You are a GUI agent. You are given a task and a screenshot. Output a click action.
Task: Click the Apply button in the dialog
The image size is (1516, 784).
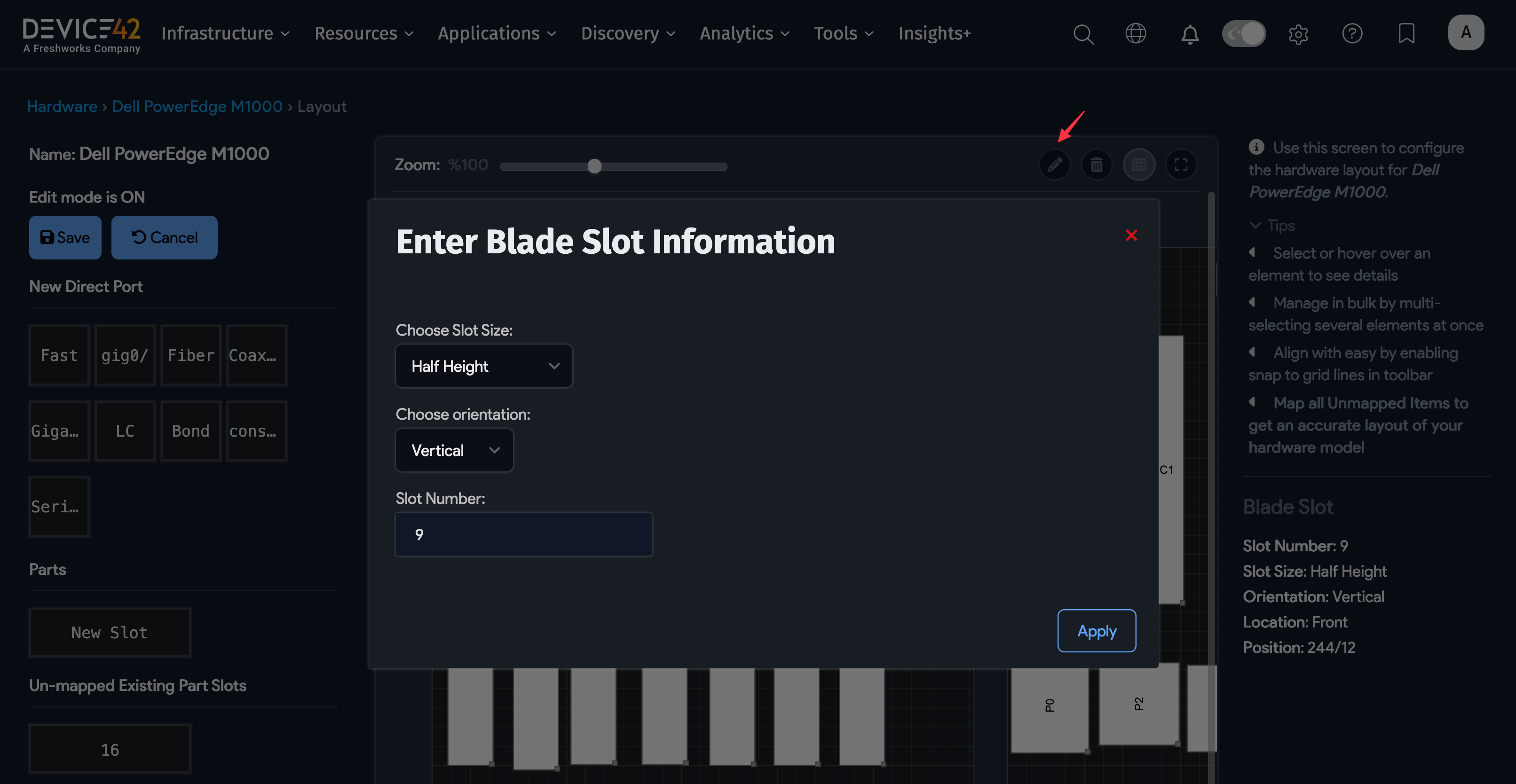(x=1096, y=630)
